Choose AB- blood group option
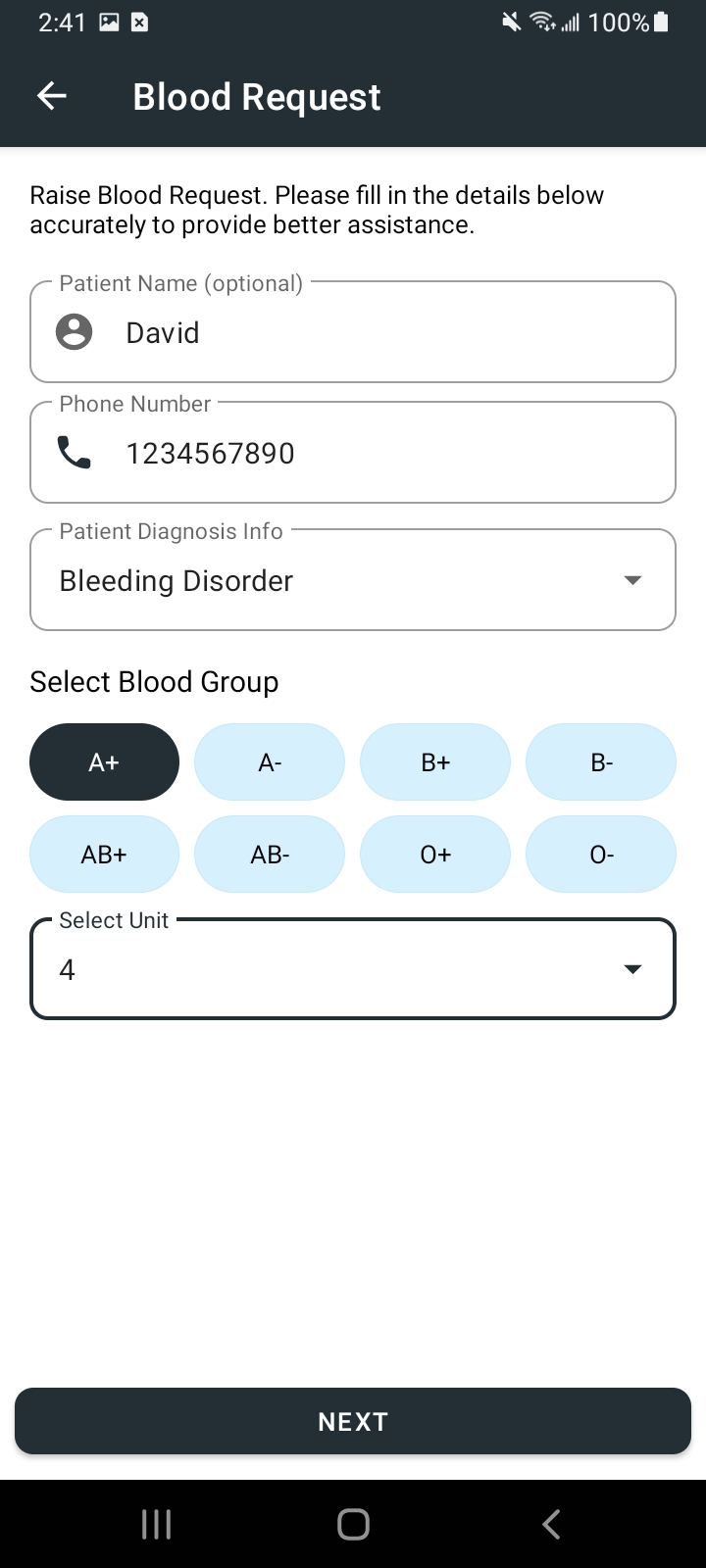The height and width of the screenshot is (1568, 706). 270,855
